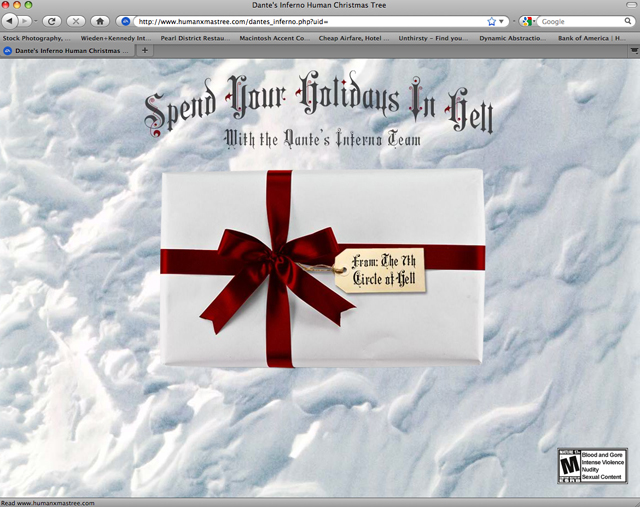Click 'With the Dante's Inferno Team' subtitle
640x507 pixels.
[x=322, y=139]
